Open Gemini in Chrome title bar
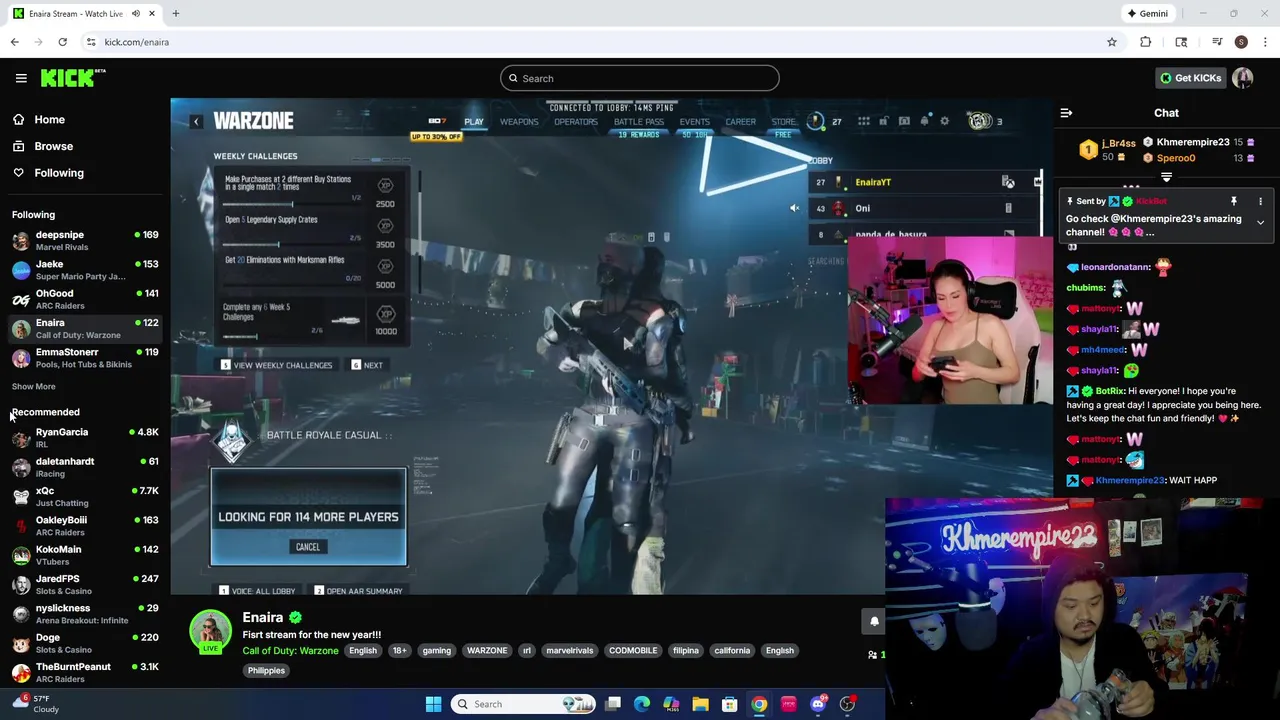This screenshot has width=1280, height=720. (x=1147, y=14)
